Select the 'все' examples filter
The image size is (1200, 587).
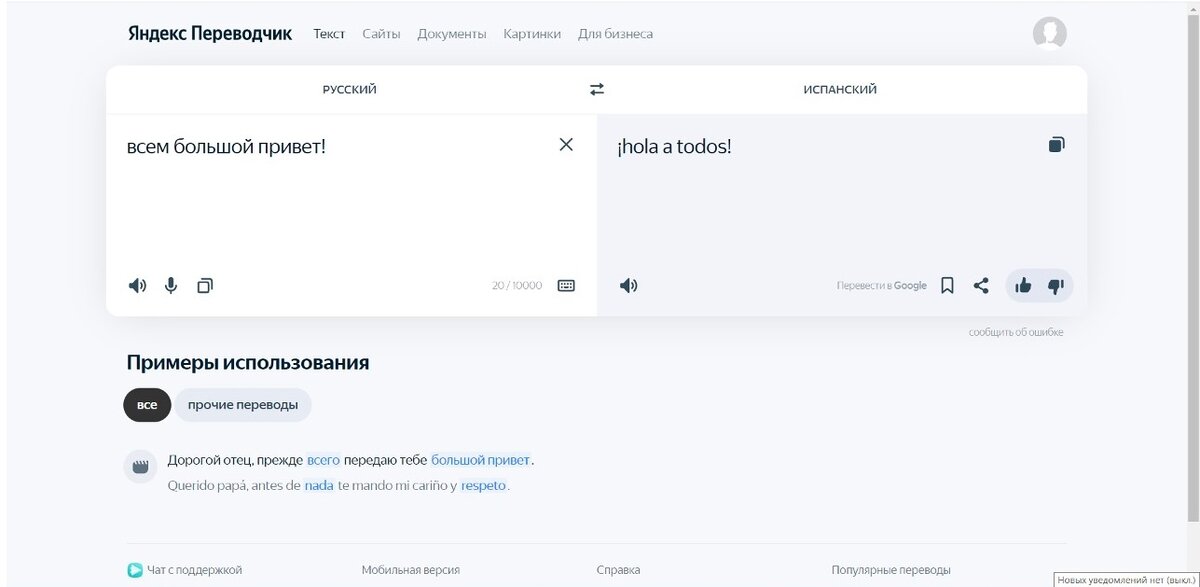pyautogui.click(x=147, y=405)
